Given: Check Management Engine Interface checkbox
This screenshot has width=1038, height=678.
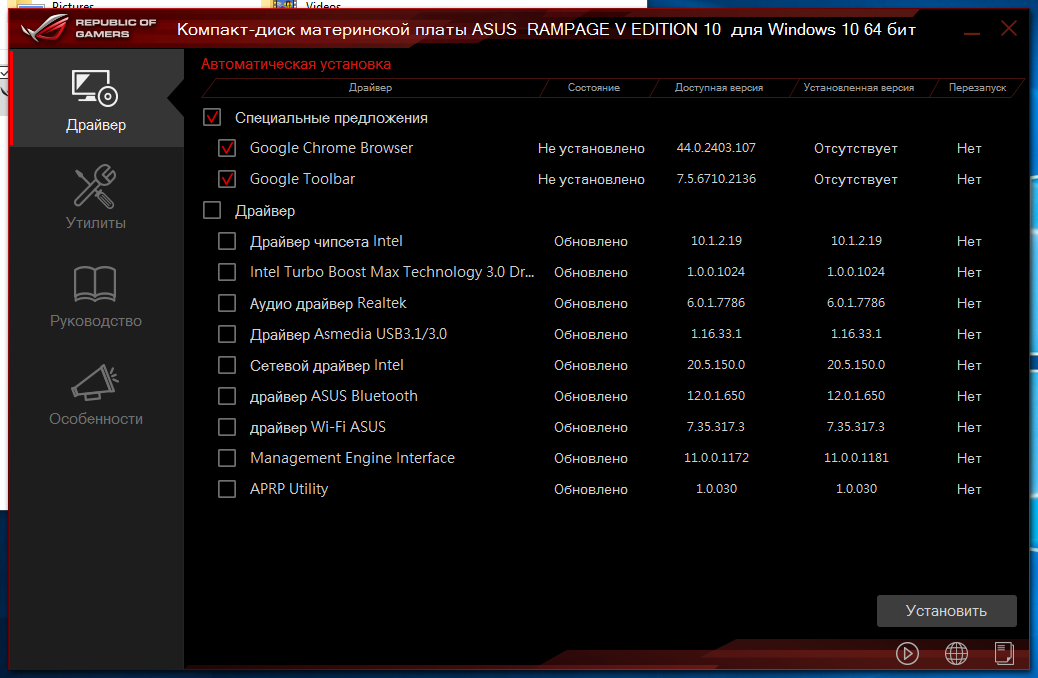Looking at the screenshot, I should (227, 458).
